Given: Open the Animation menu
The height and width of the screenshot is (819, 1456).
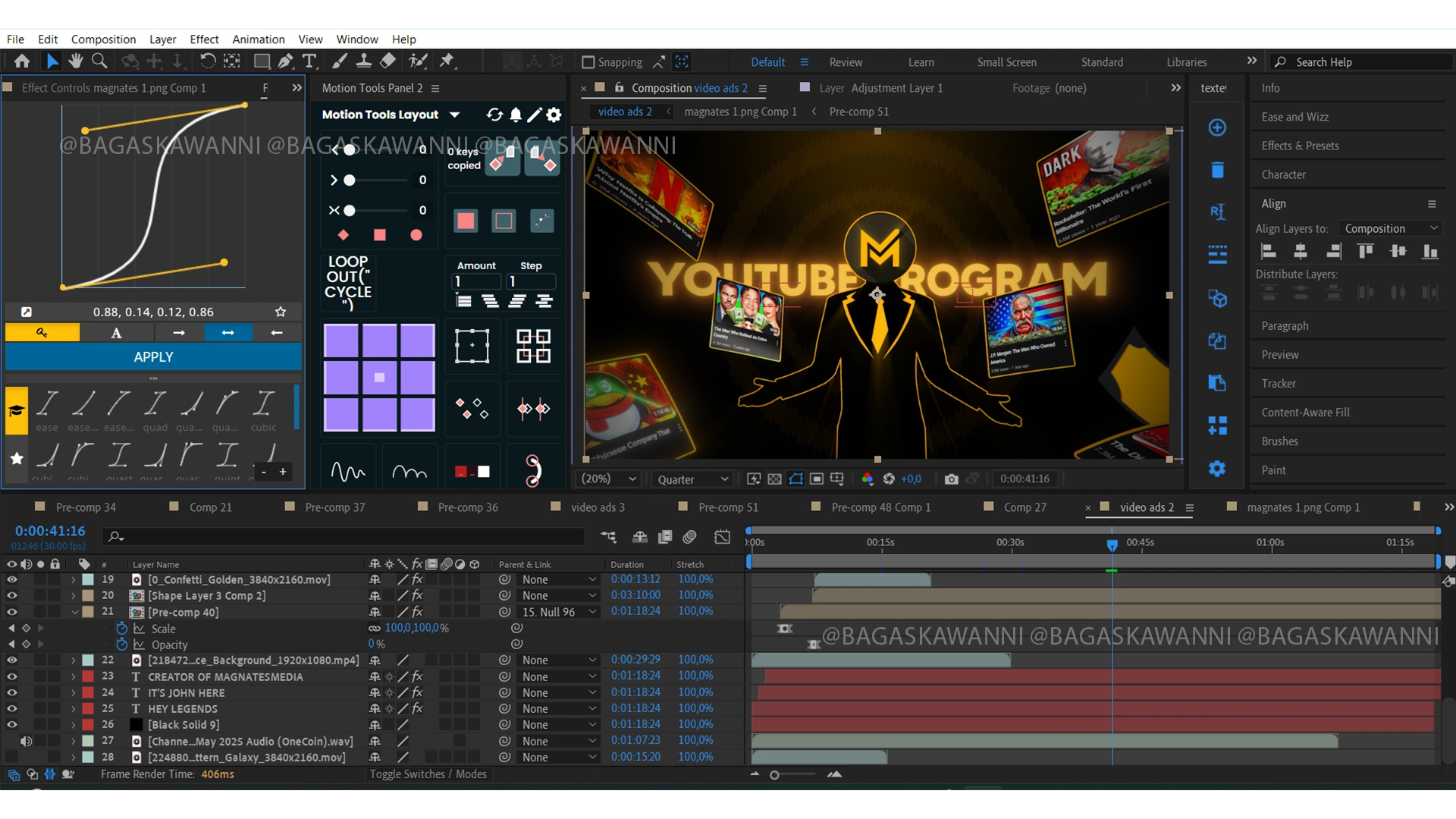Looking at the screenshot, I should tap(259, 39).
